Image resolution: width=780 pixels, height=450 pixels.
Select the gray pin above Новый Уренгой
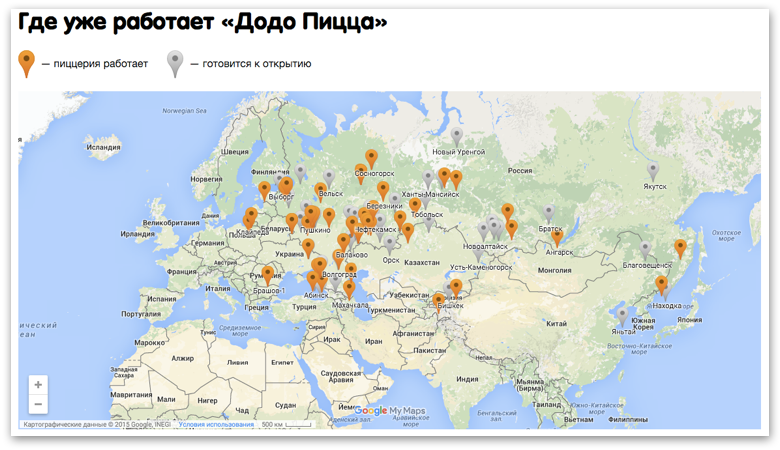(457, 136)
